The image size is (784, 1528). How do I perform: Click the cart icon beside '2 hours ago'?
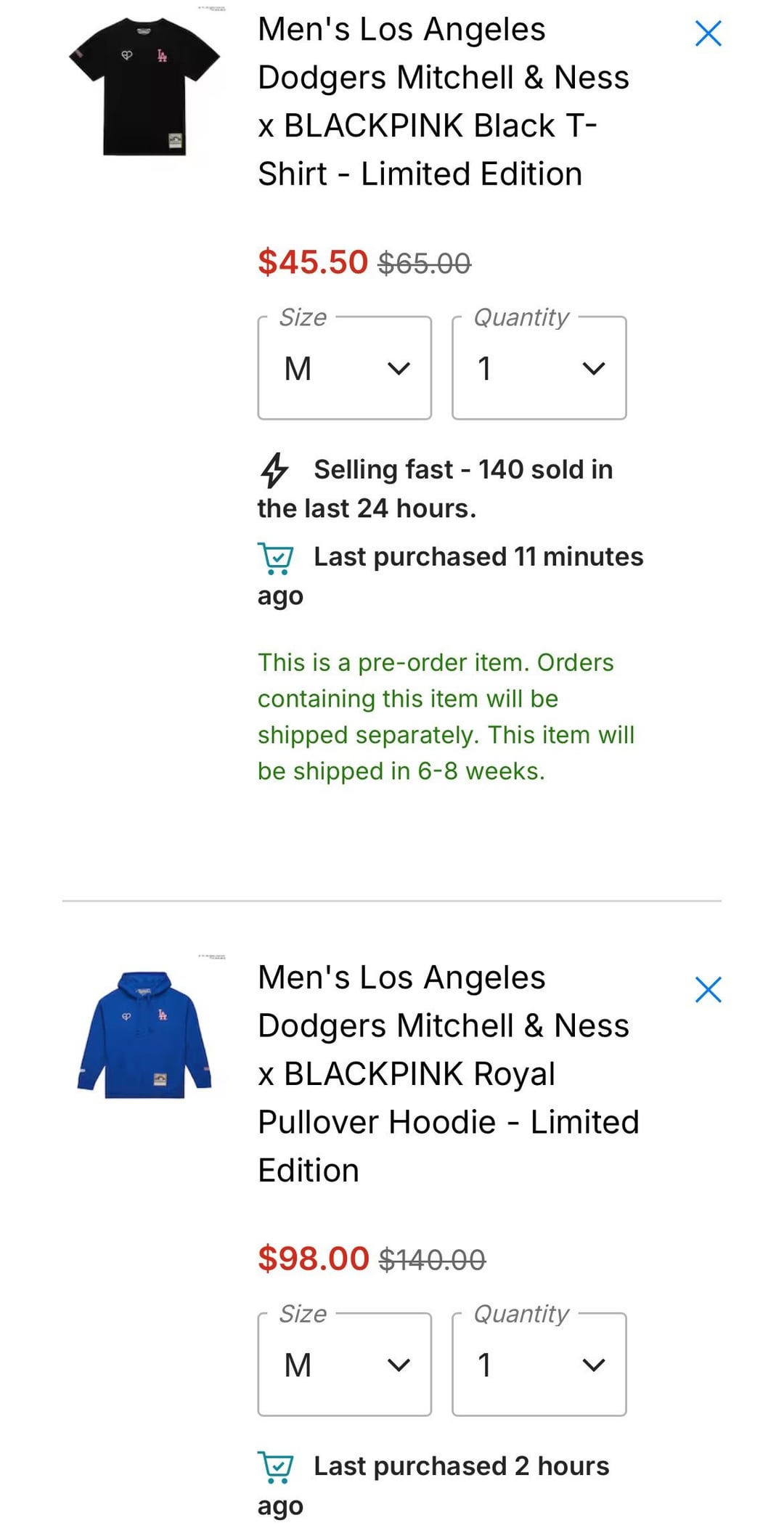tap(276, 1467)
